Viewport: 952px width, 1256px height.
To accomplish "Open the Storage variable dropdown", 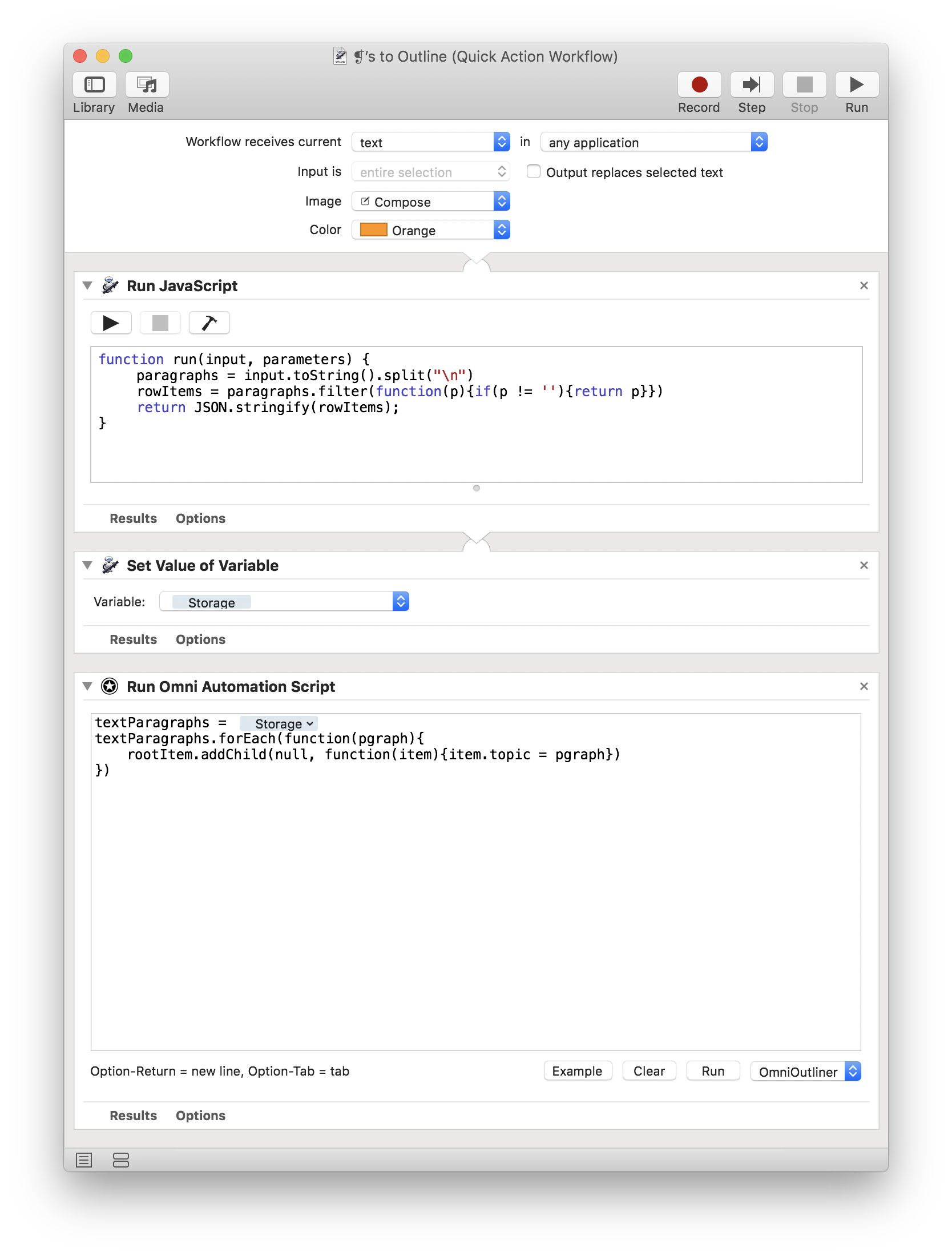I will tap(284, 602).
